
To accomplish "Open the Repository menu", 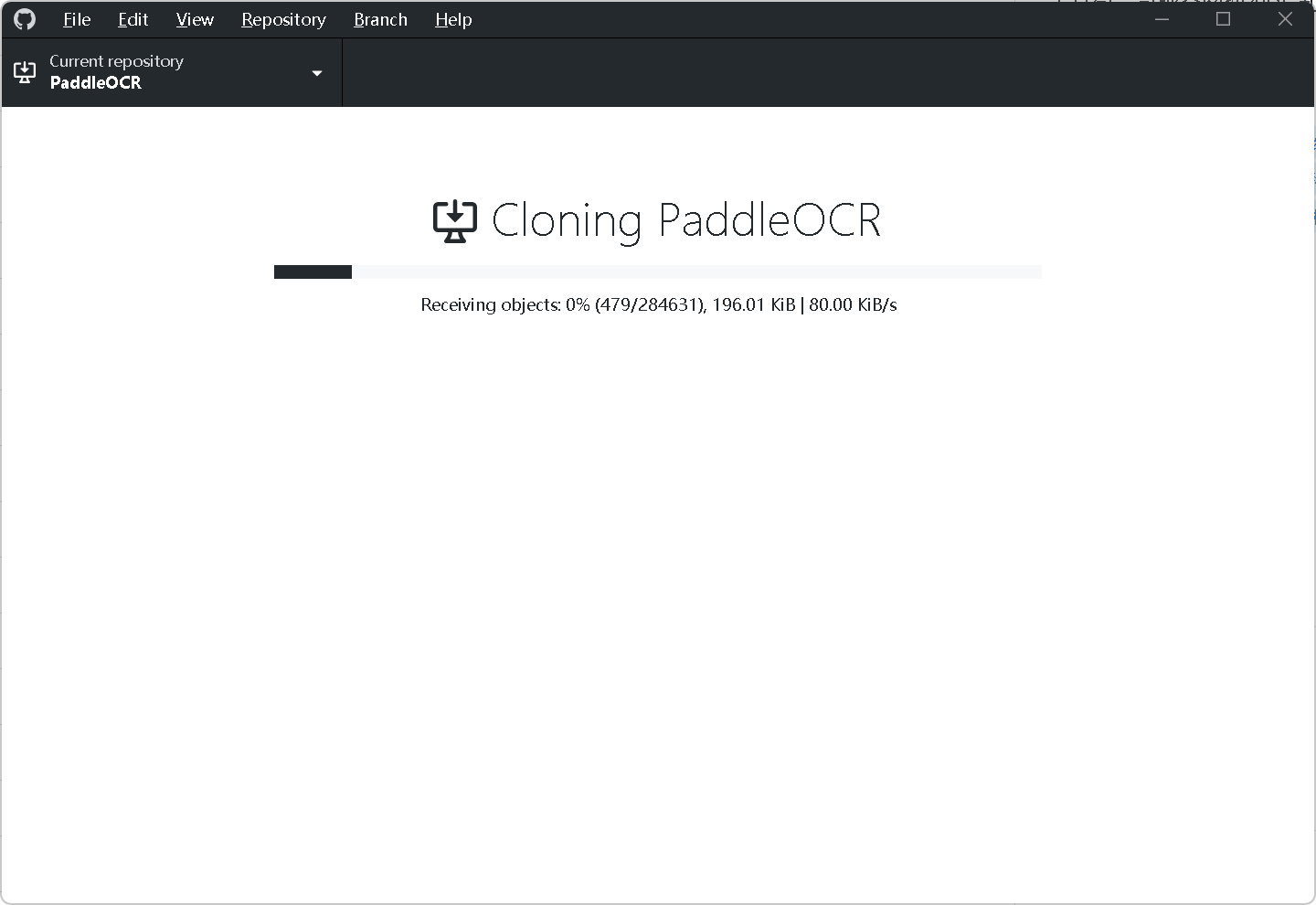I will click(283, 19).
